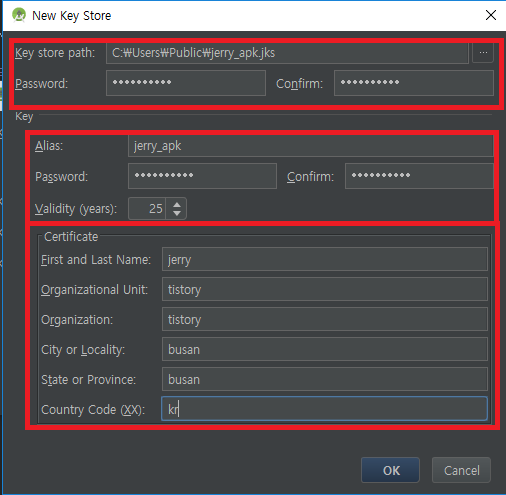This screenshot has width=506, height=495.
Task: Focus the key Password field under Alias
Action: point(202,176)
